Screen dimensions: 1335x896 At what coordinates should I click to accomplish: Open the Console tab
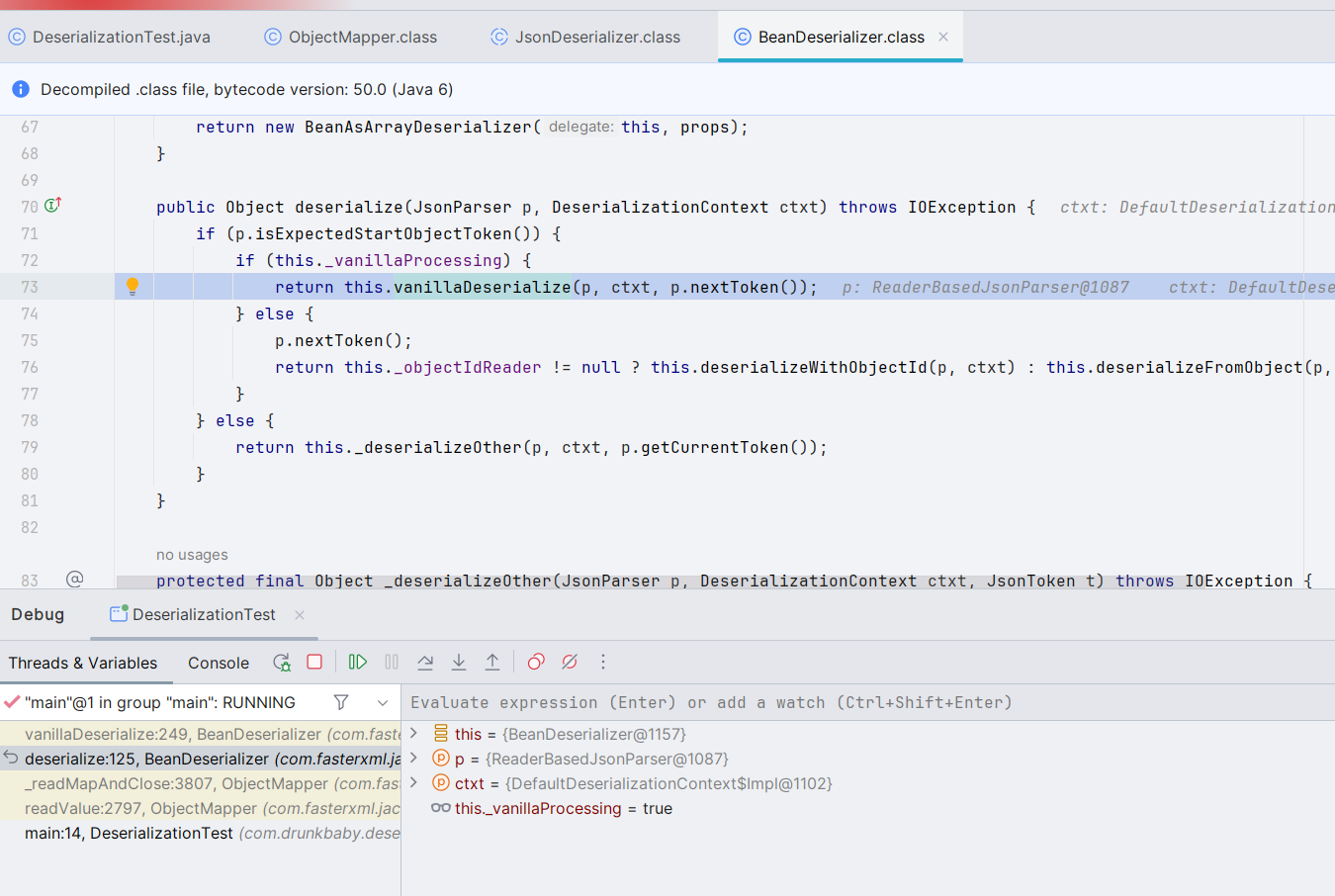click(x=219, y=664)
